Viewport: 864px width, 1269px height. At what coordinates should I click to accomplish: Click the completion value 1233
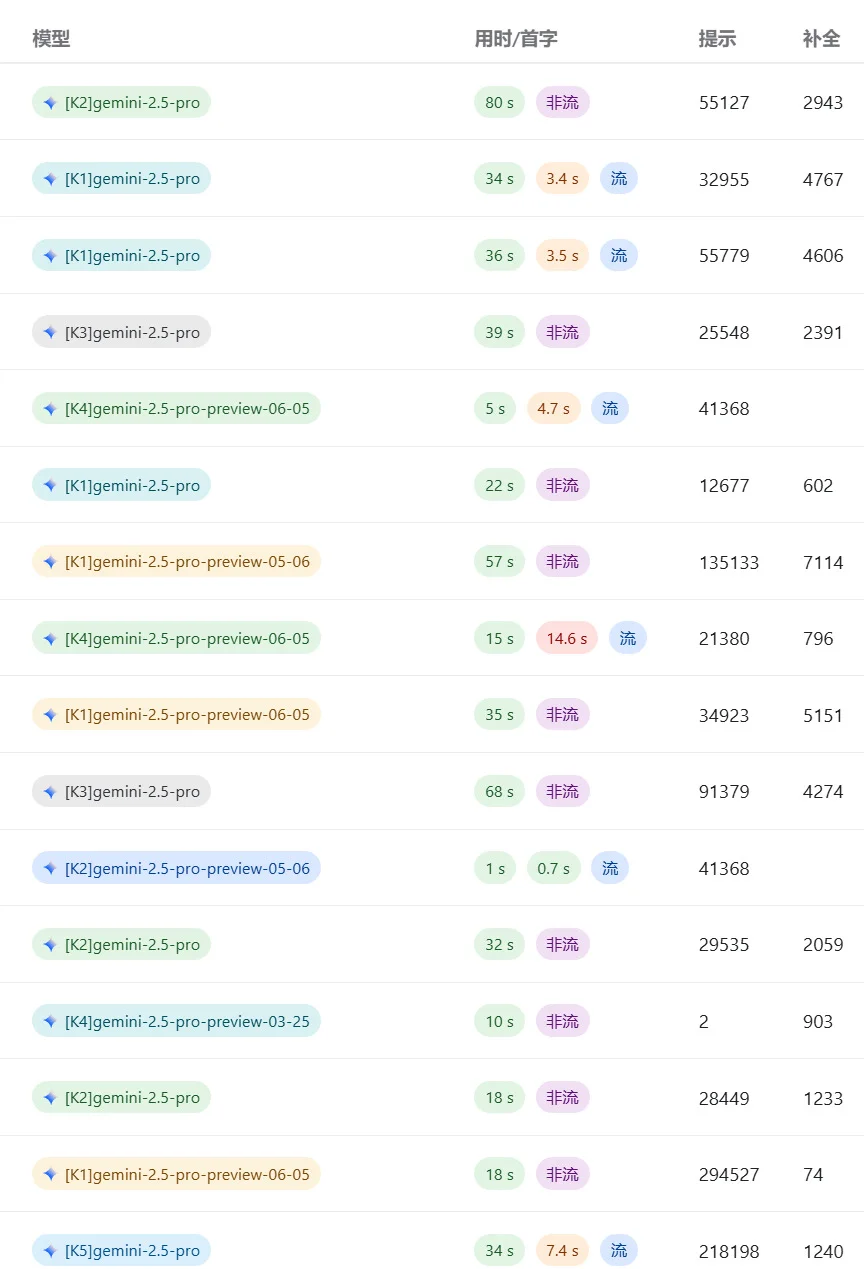[823, 1098]
